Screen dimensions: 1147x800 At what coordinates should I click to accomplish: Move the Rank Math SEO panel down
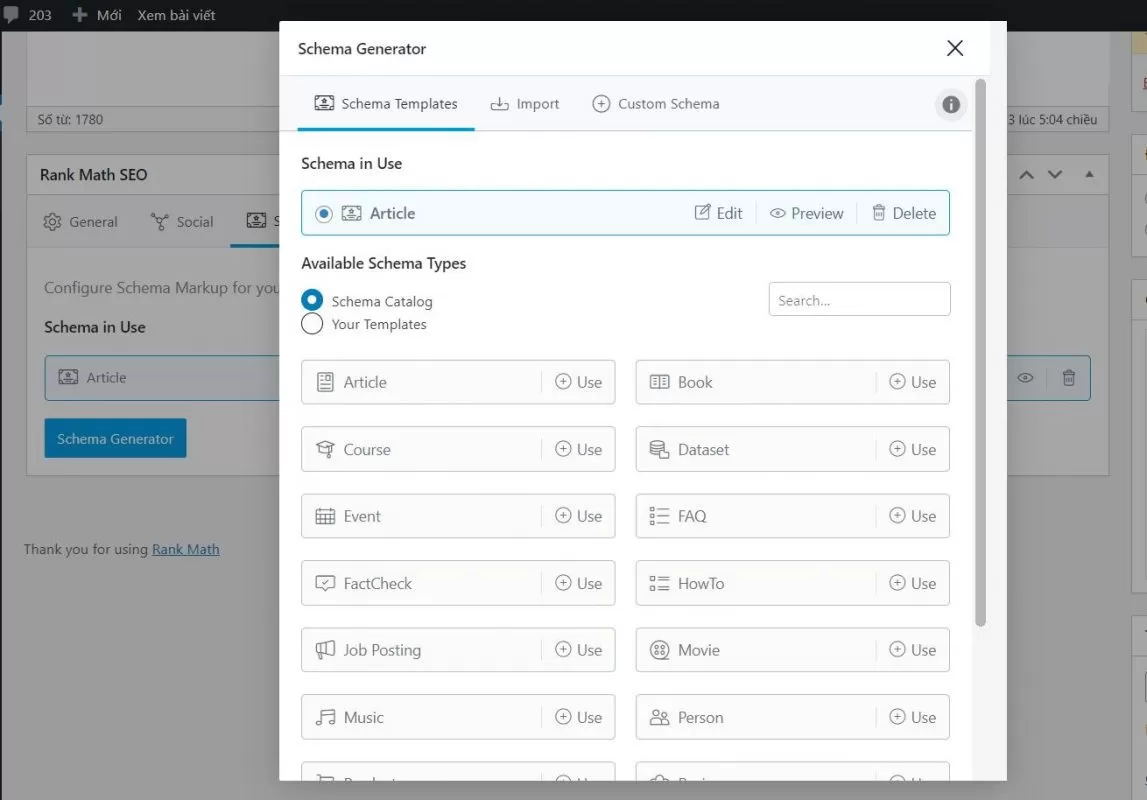point(1054,175)
